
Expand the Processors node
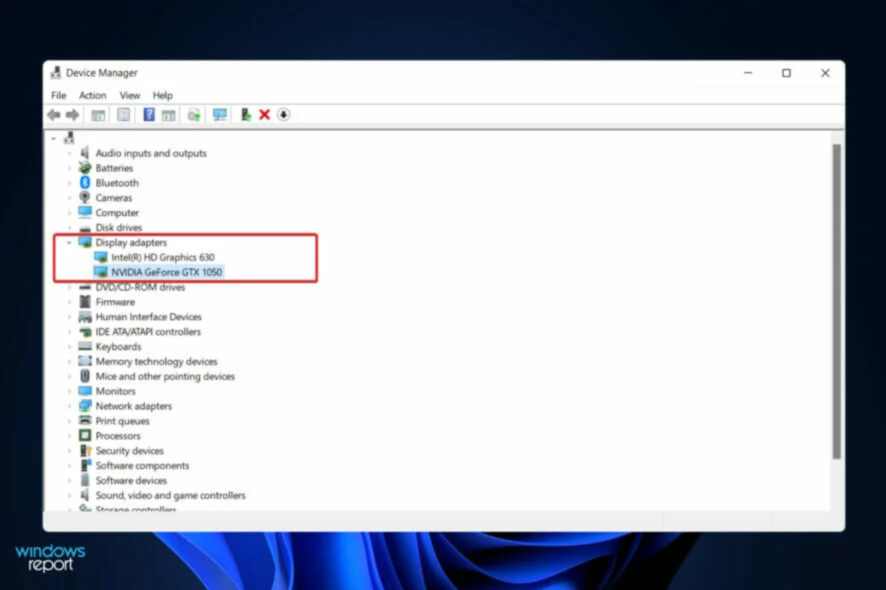tap(70, 436)
